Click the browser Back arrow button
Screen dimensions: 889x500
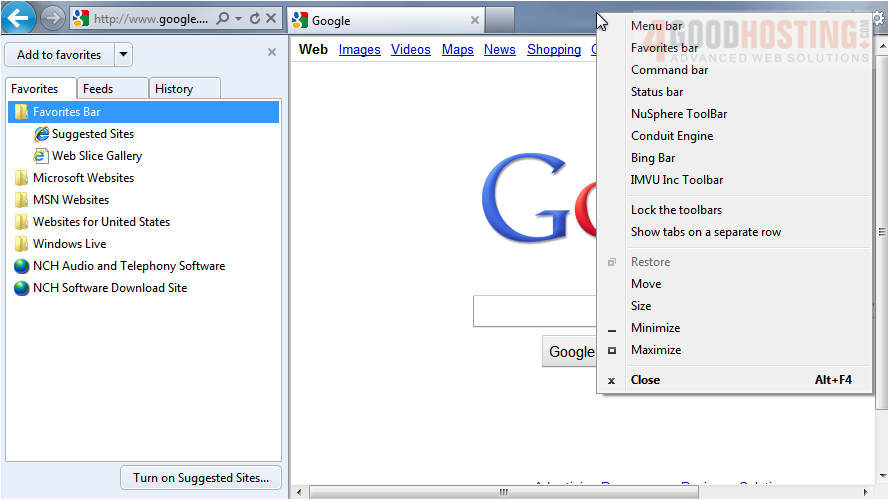pyautogui.click(x=19, y=18)
